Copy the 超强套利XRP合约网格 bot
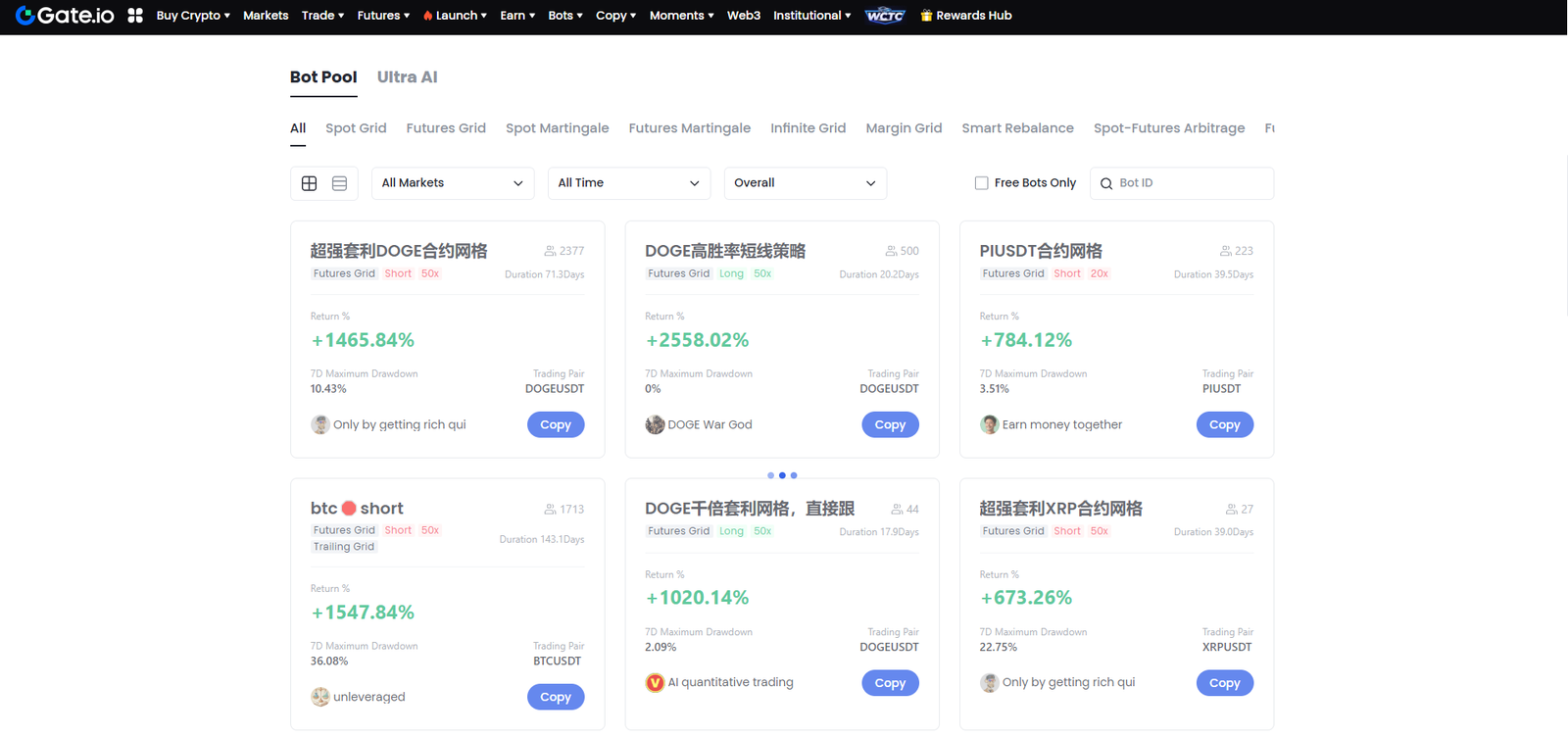 (1225, 683)
